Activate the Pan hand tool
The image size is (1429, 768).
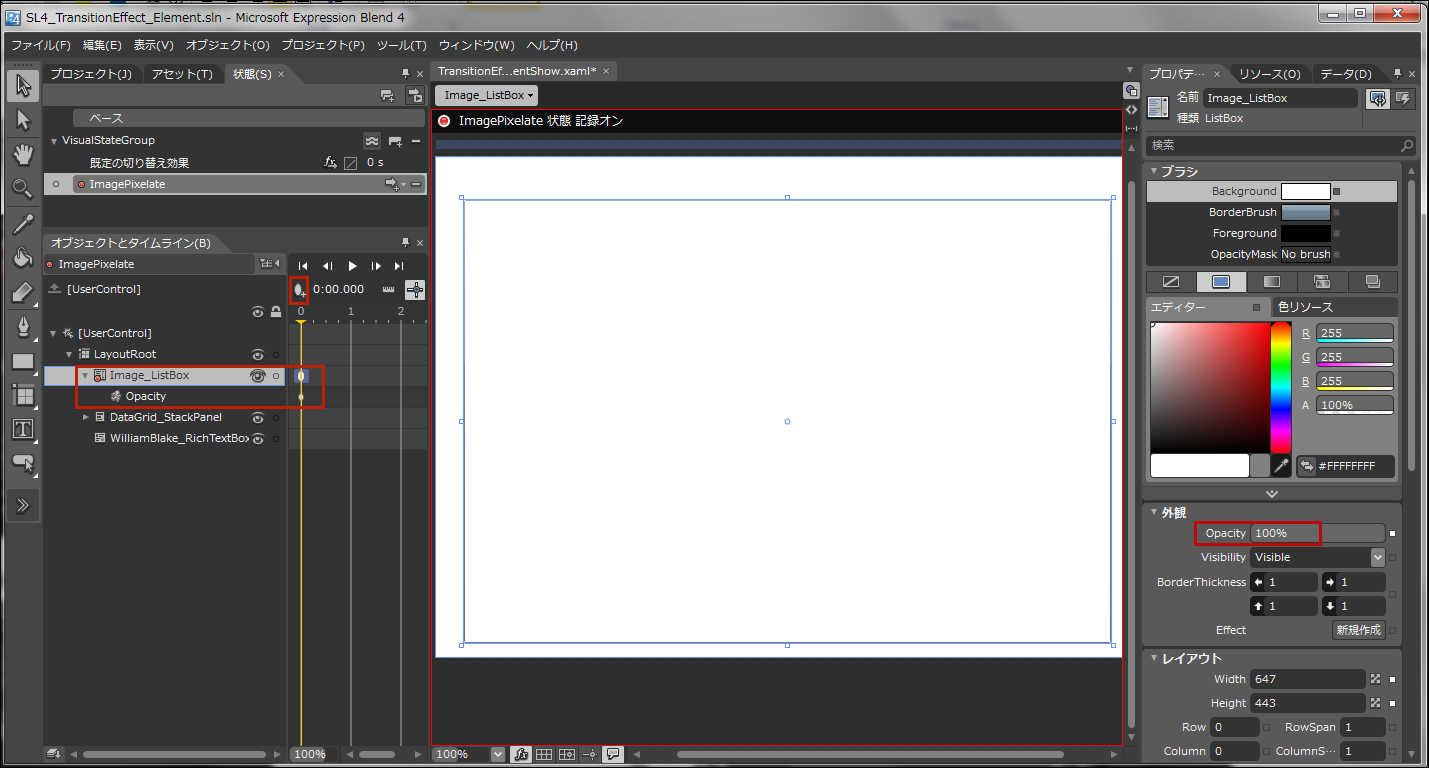(x=23, y=154)
